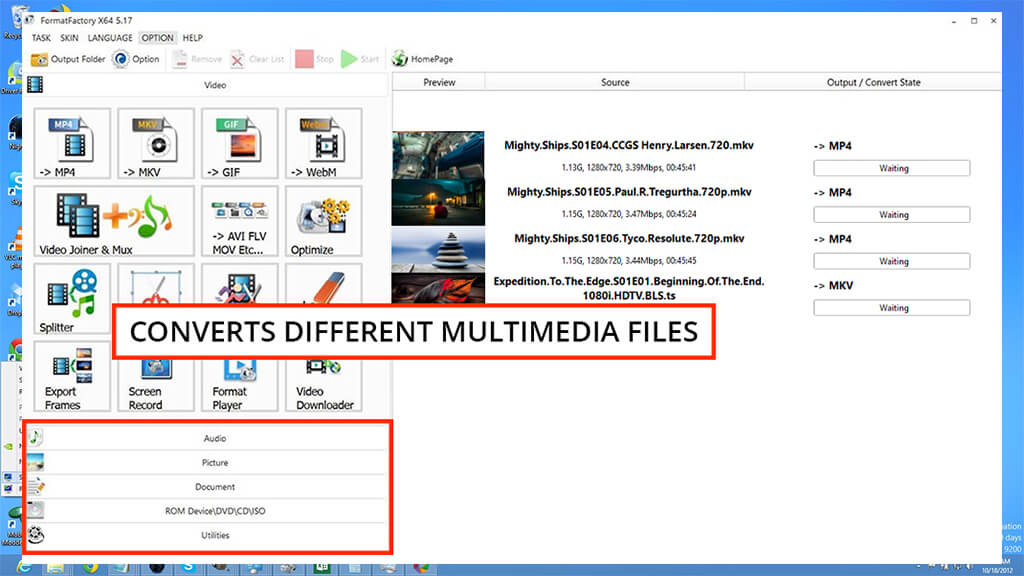Click the Output Folder toolbar button
Image resolution: width=1024 pixels, height=576 pixels.
pos(68,59)
